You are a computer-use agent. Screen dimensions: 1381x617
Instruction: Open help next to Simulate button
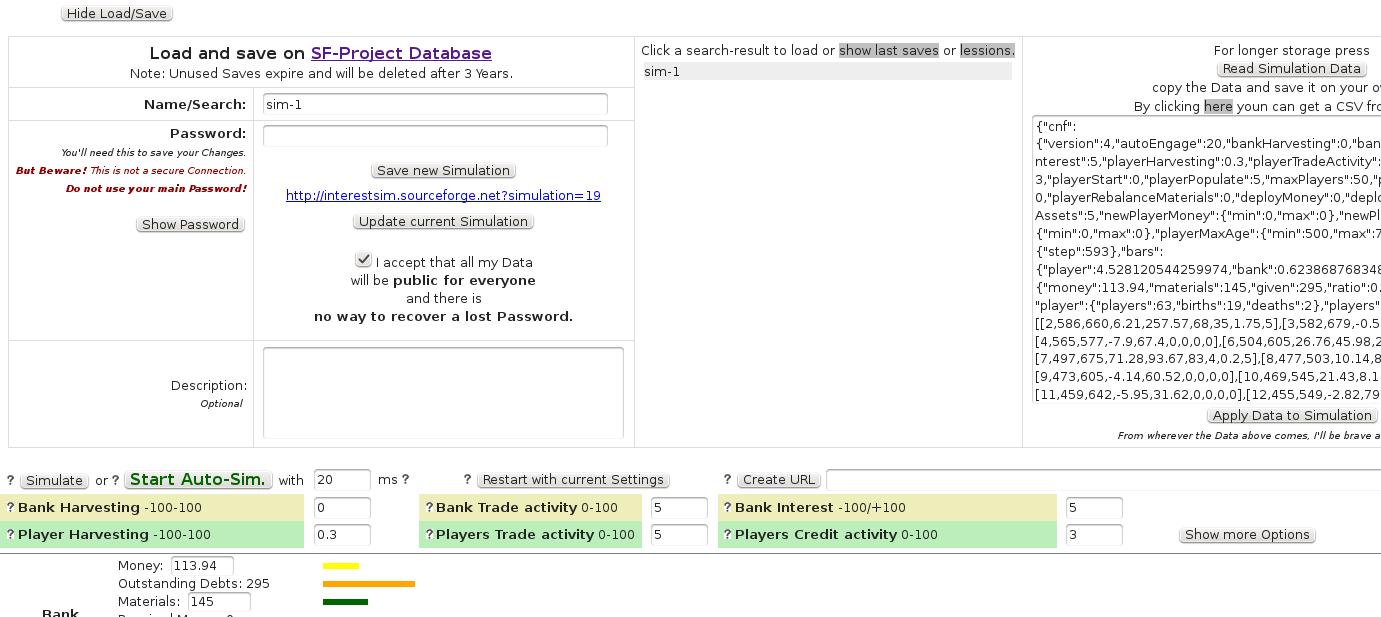pyautogui.click(x=9, y=480)
